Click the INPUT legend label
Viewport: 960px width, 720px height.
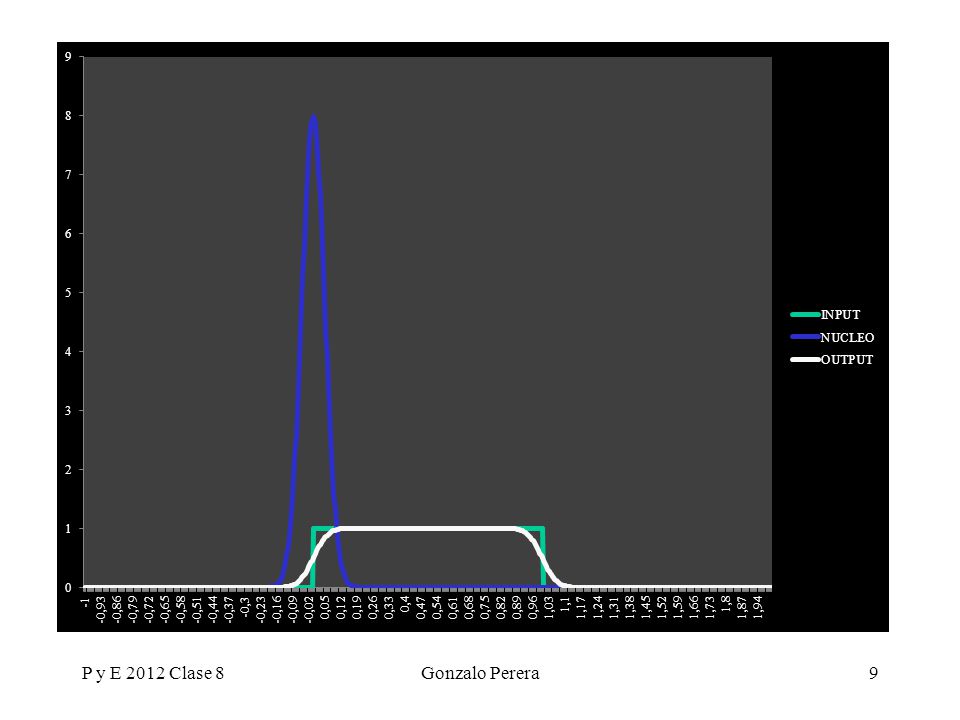[x=840, y=315]
